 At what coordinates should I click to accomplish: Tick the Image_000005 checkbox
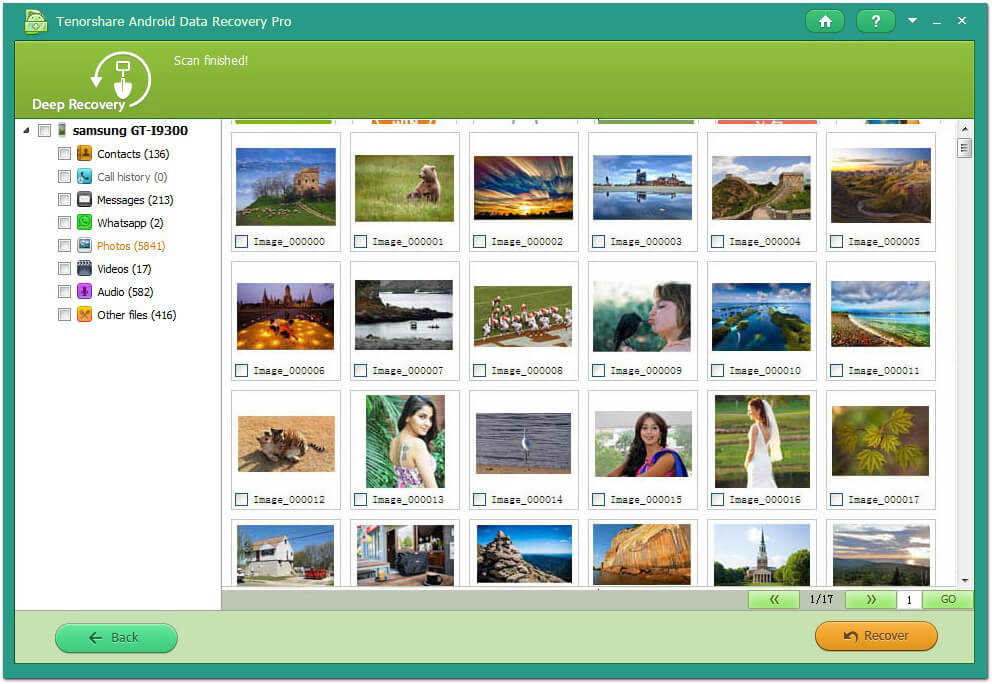click(x=836, y=242)
